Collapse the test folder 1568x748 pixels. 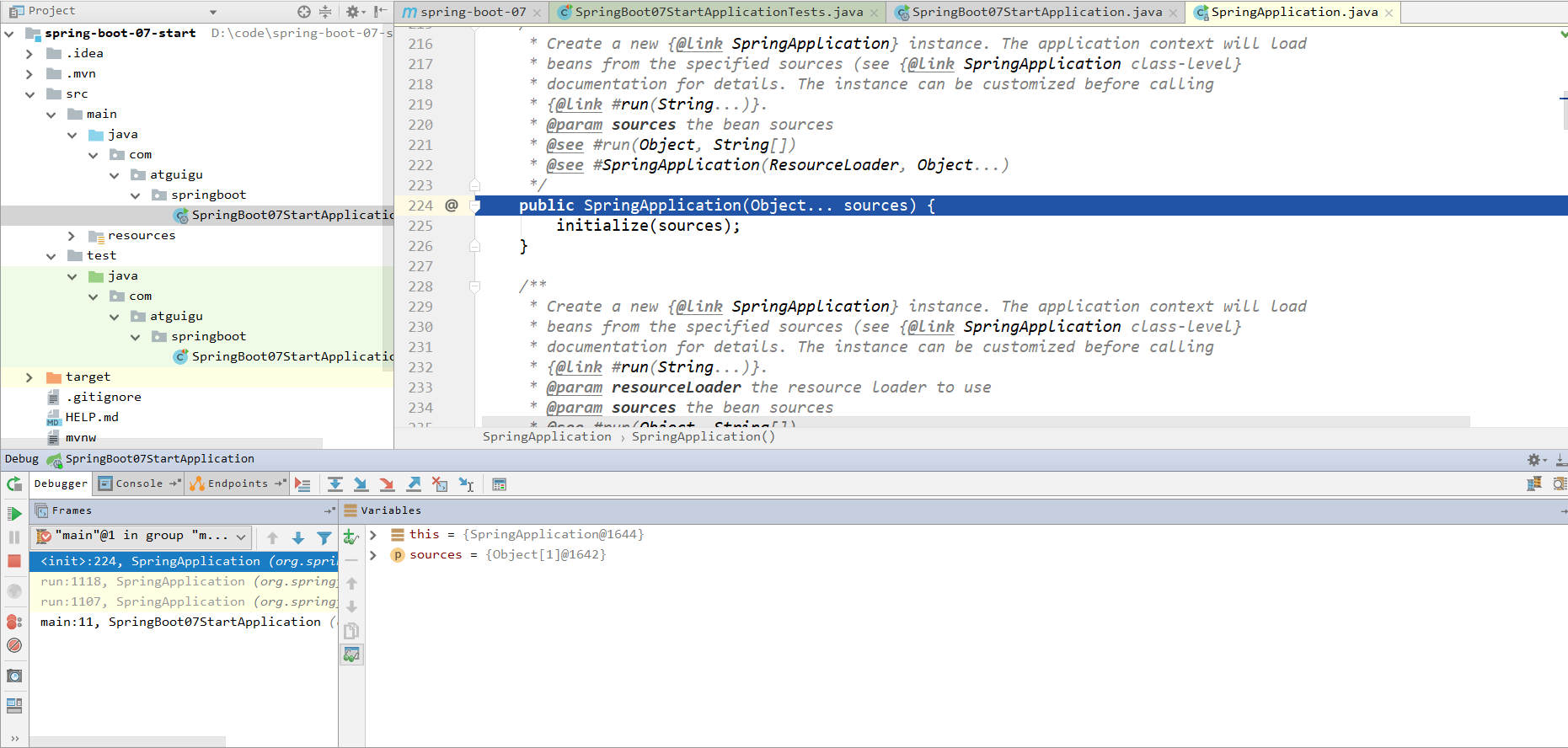click(x=51, y=256)
